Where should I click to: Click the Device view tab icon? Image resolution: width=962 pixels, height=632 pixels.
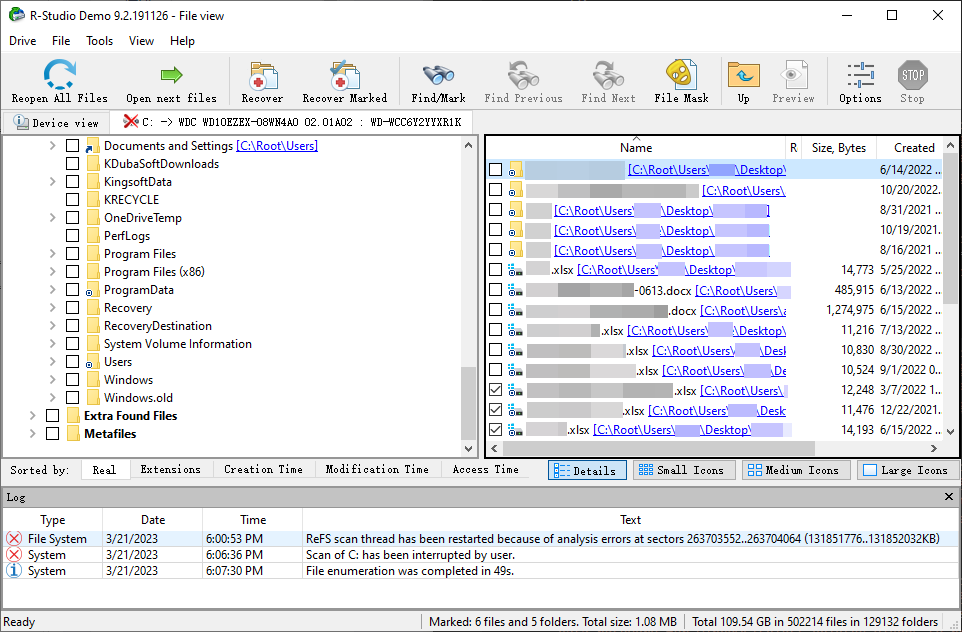[x=21, y=122]
